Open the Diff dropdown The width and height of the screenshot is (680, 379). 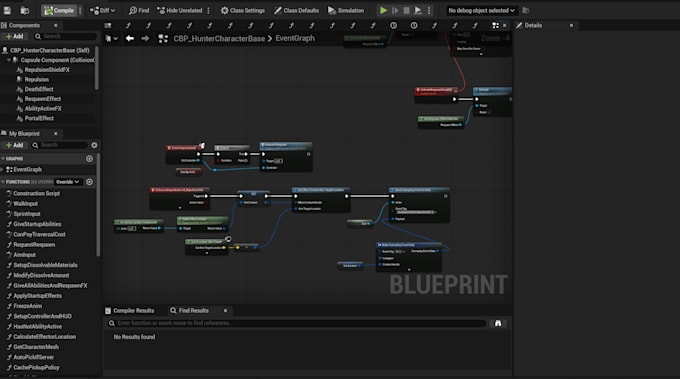(103, 10)
